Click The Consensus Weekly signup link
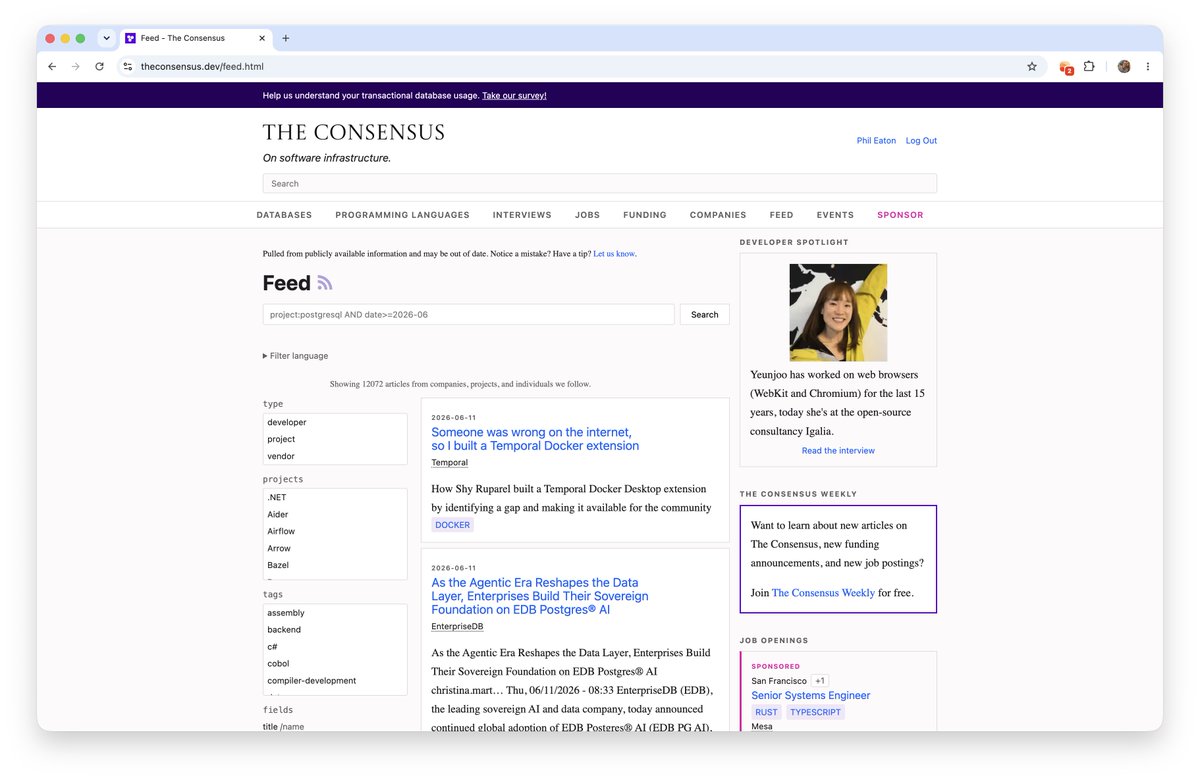This screenshot has width=1200, height=780. (x=823, y=593)
